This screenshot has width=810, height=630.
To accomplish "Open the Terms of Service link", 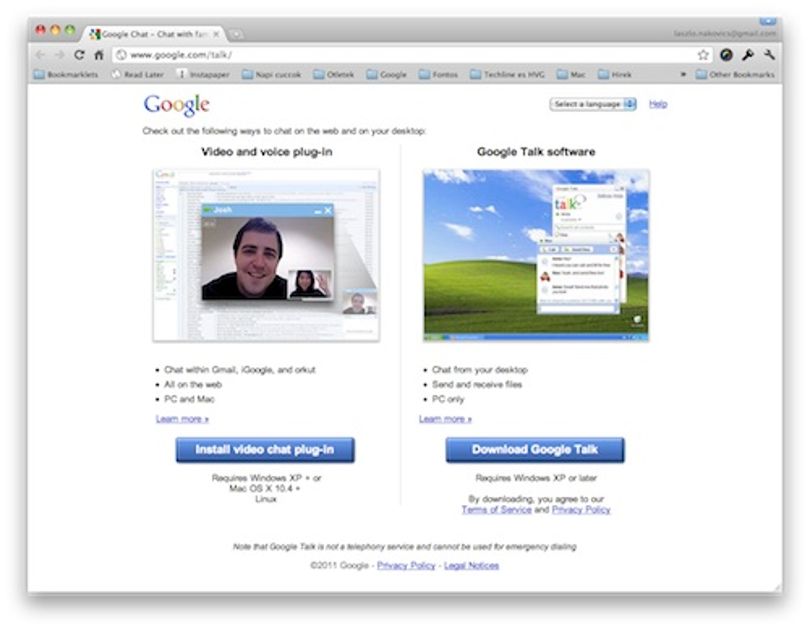I will point(496,510).
